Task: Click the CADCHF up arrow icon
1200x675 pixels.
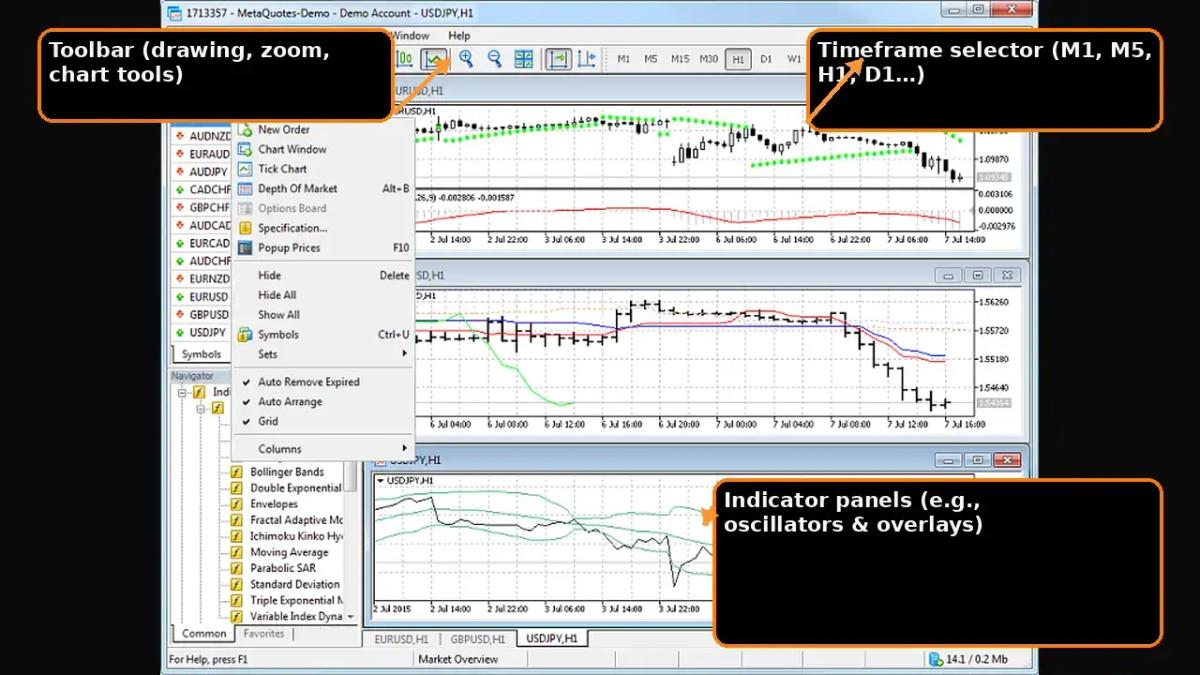Action: (x=180, y=190)
